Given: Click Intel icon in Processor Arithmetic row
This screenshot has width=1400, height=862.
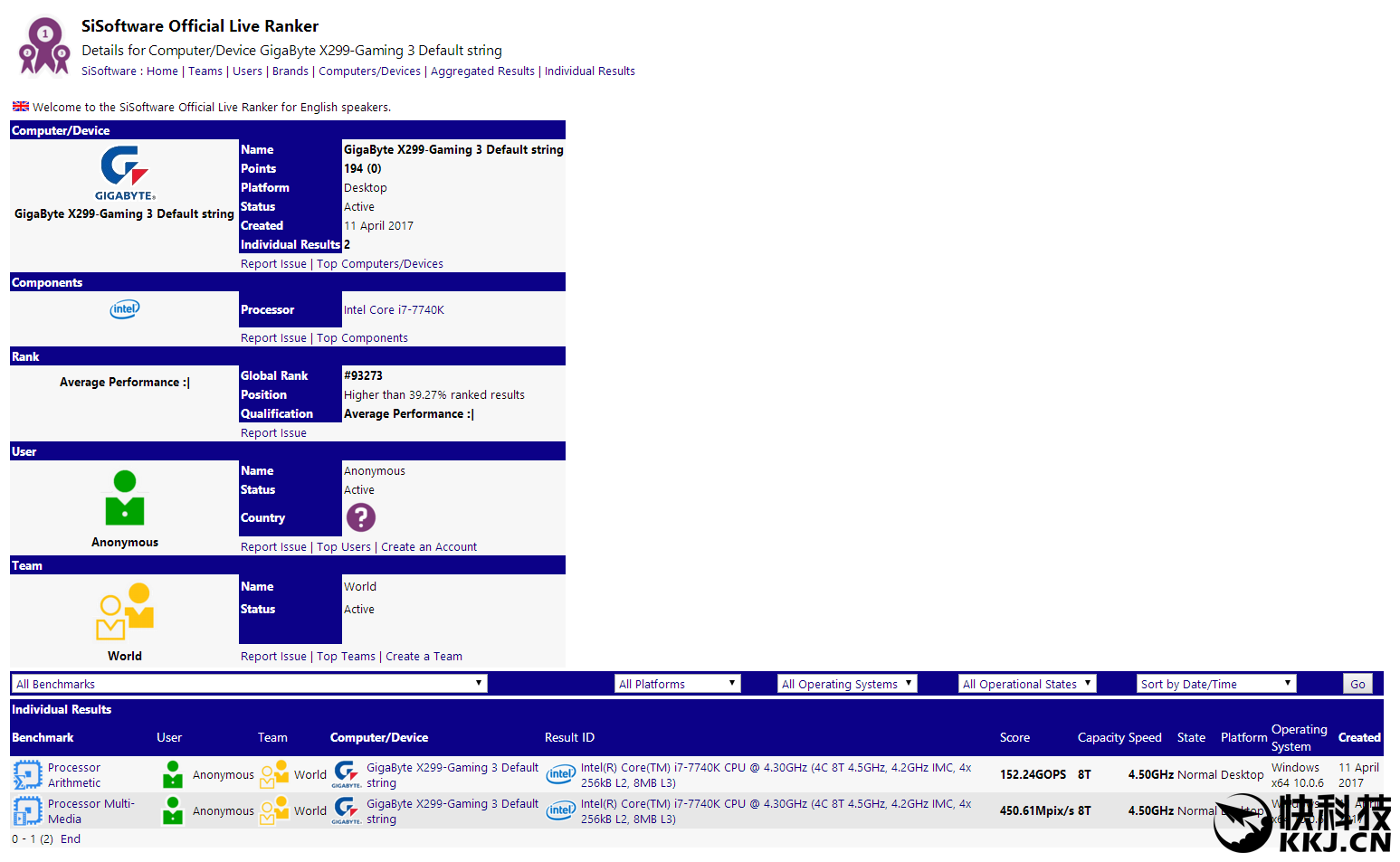Looking at the screenshot, I should [x=561, y=774].
